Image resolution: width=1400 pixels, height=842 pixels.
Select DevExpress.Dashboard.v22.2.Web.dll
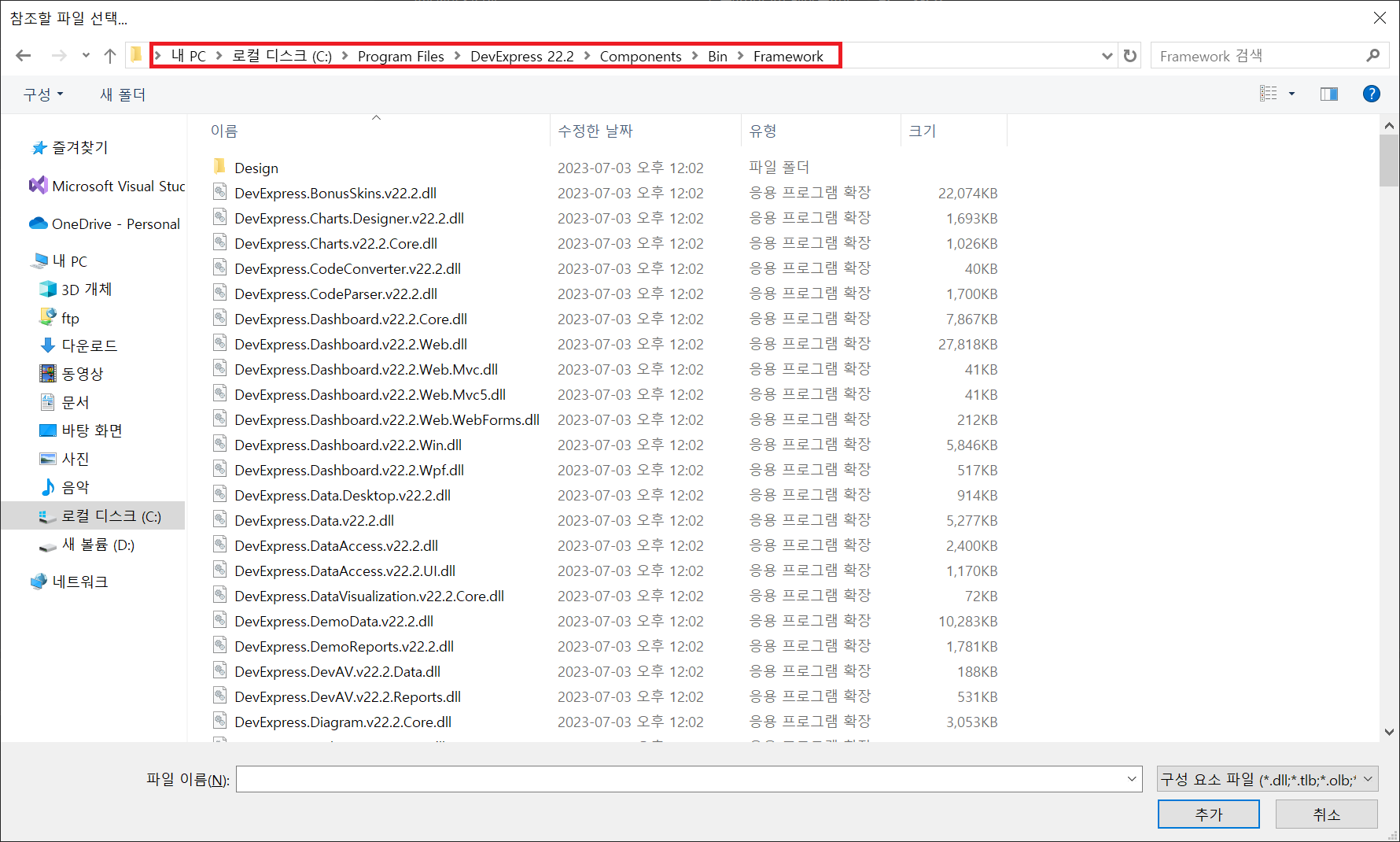(x=351, y=344)
